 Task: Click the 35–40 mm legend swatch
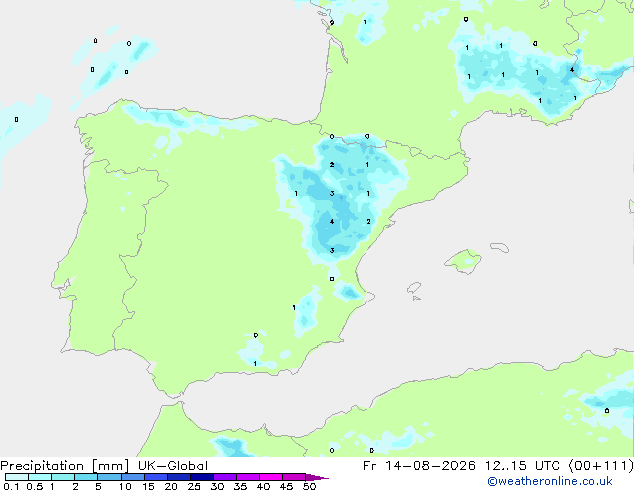[248, 477]
